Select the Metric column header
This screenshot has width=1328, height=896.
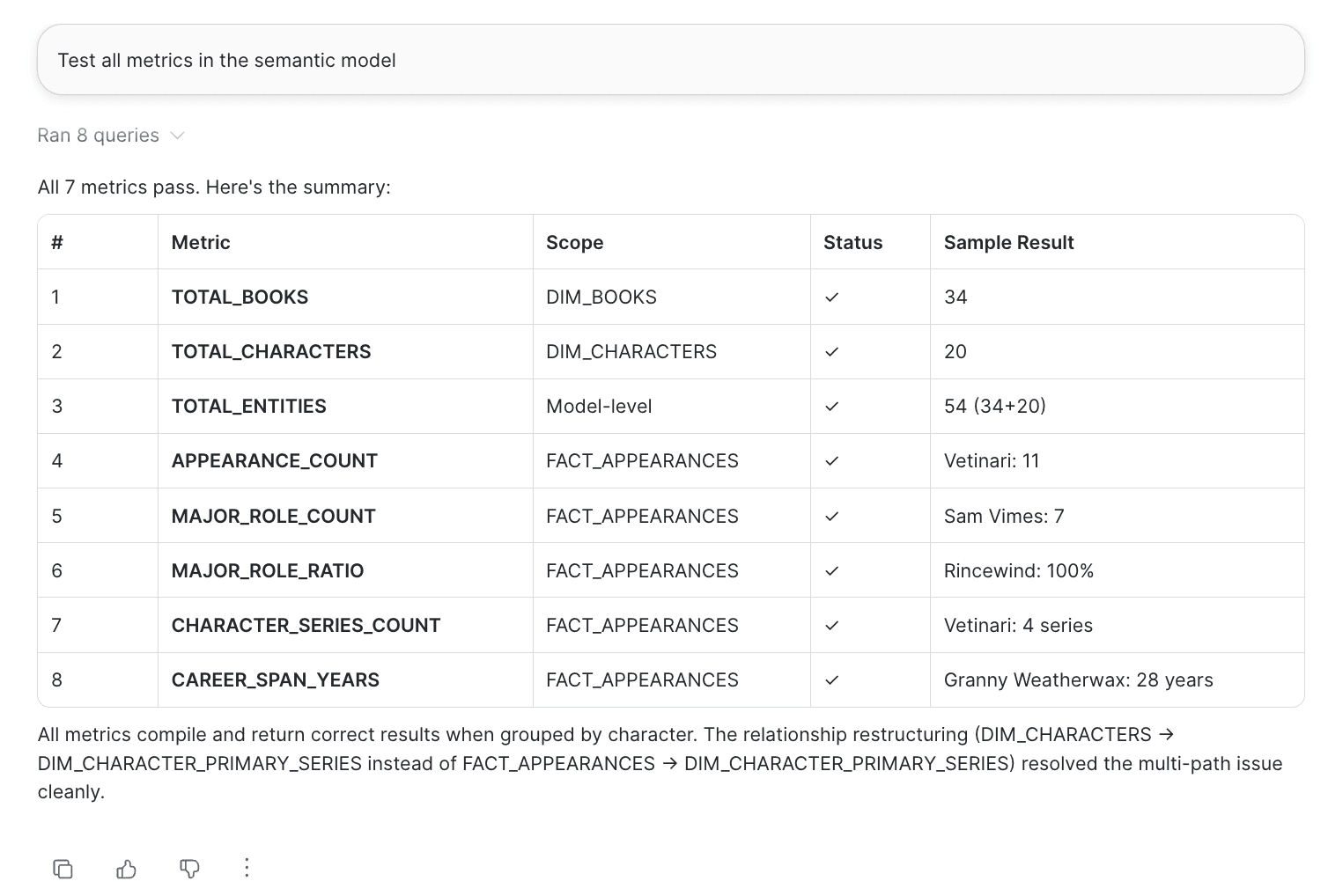click(x=201, y=243)
